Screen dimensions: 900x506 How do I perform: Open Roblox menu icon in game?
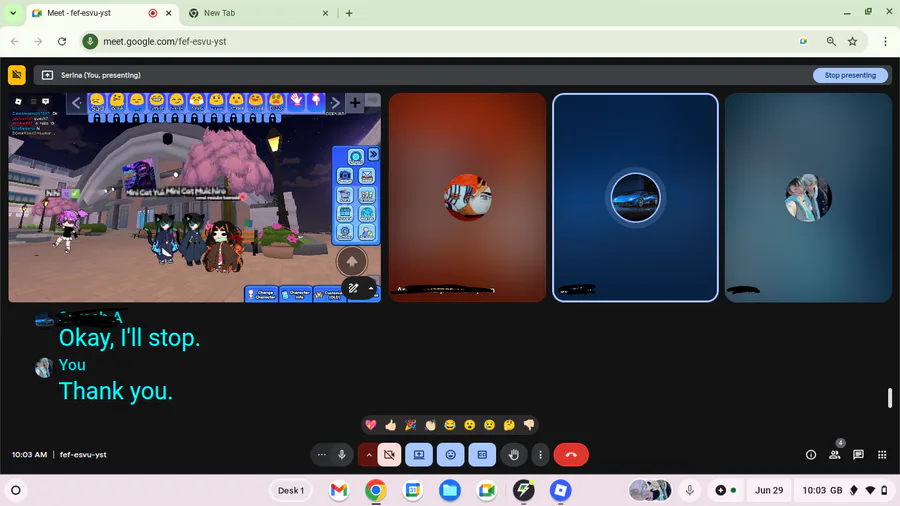pos(18,102)
